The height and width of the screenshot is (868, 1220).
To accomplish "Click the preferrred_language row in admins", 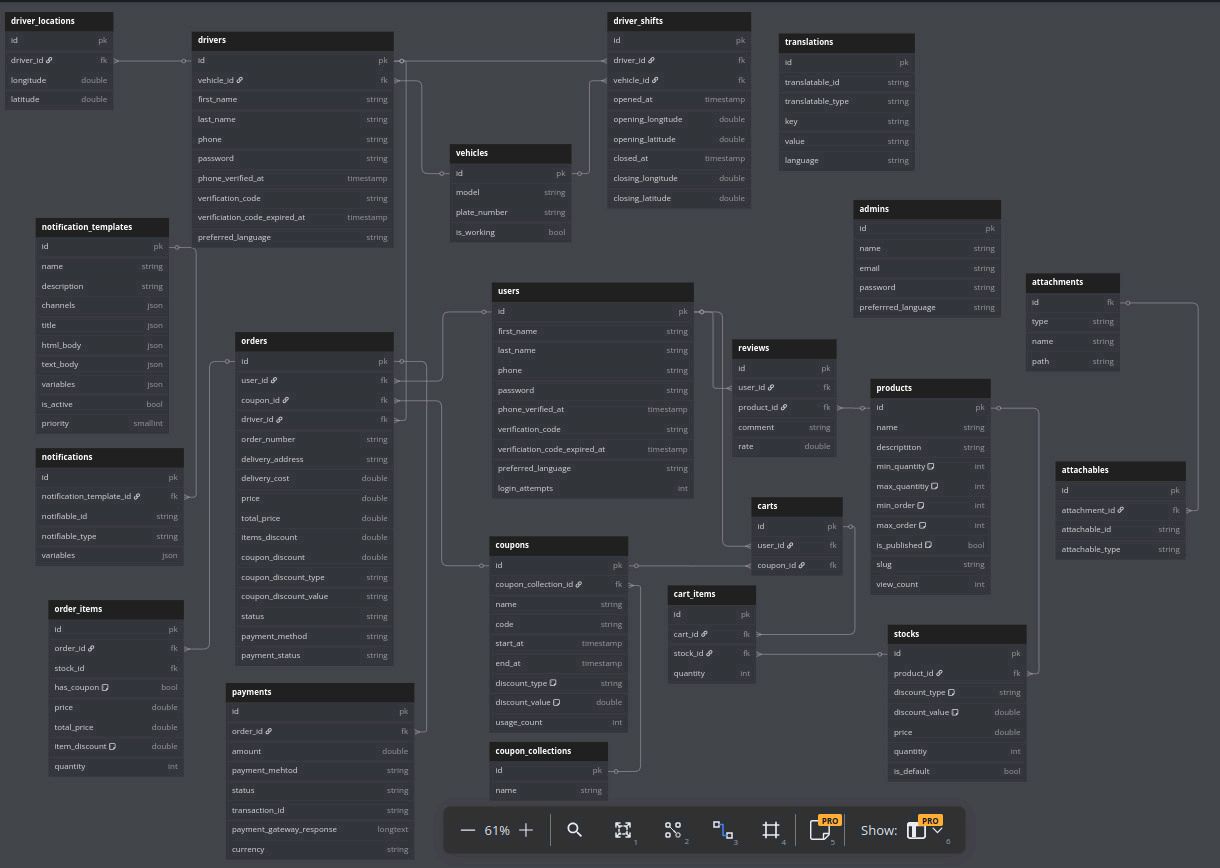I will pos(926,307).
